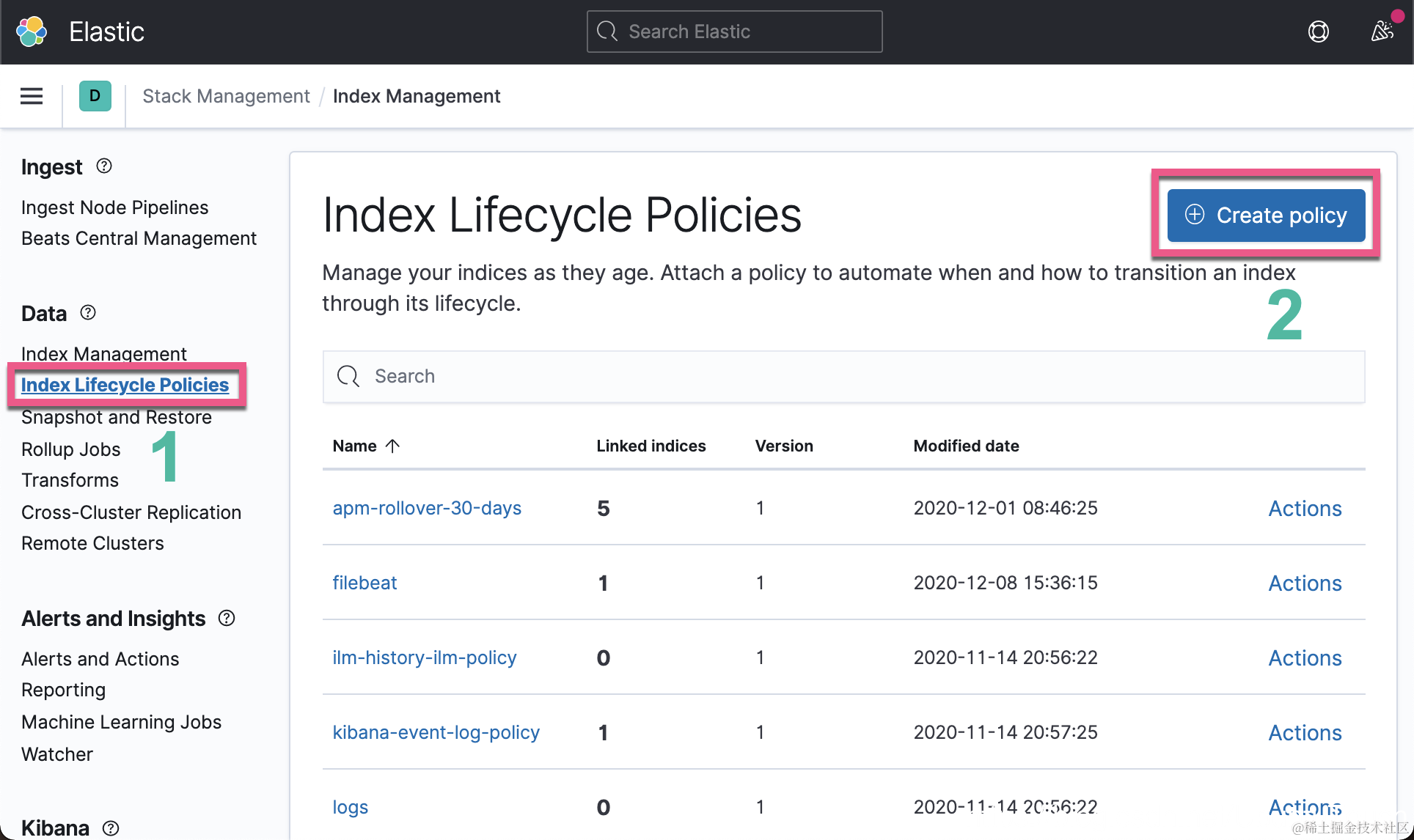Click the Create policy button
Screen dimensions: 1414x840
(1266, 215)
